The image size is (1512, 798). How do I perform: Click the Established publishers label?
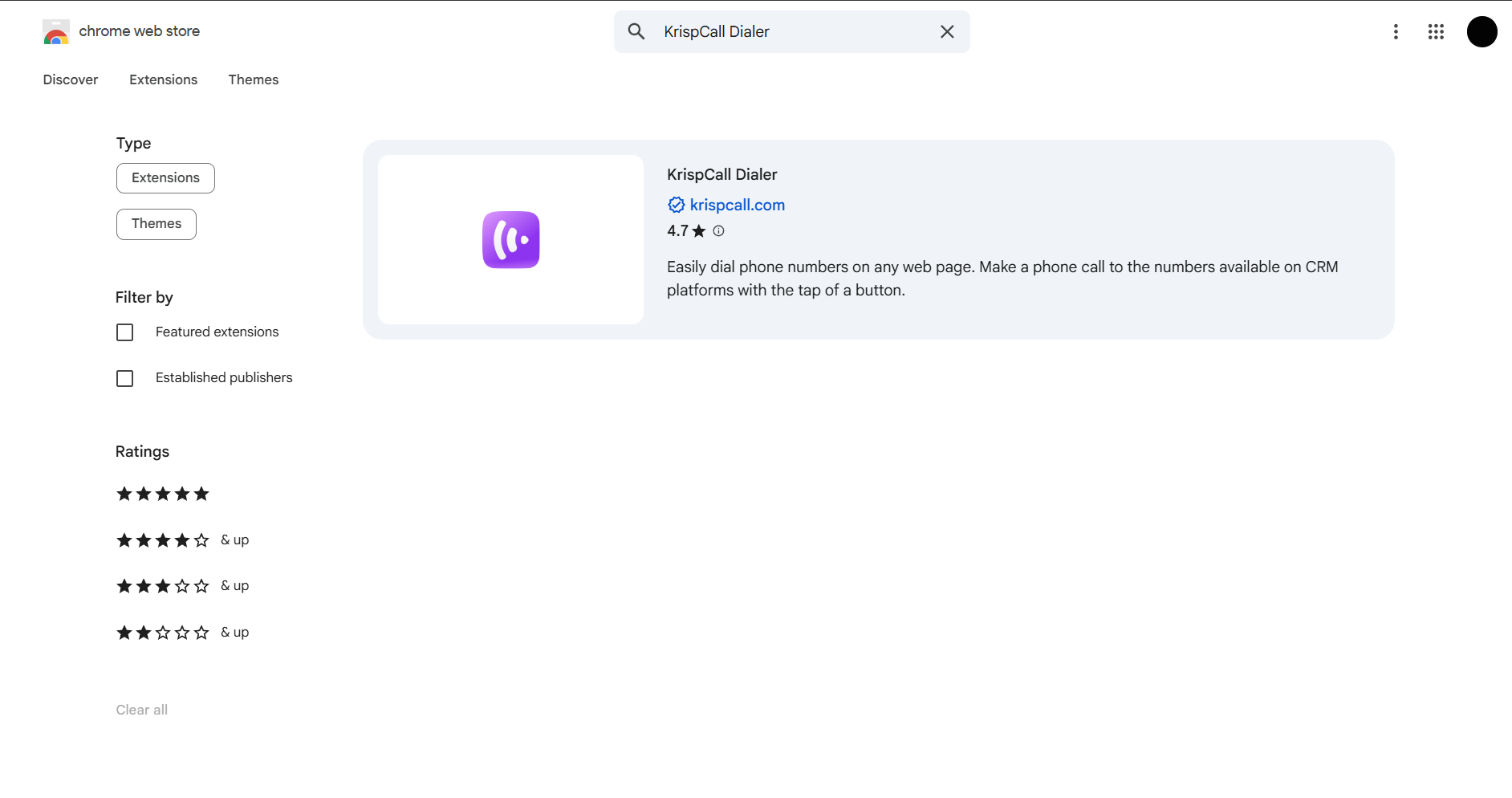click(224, 377)
